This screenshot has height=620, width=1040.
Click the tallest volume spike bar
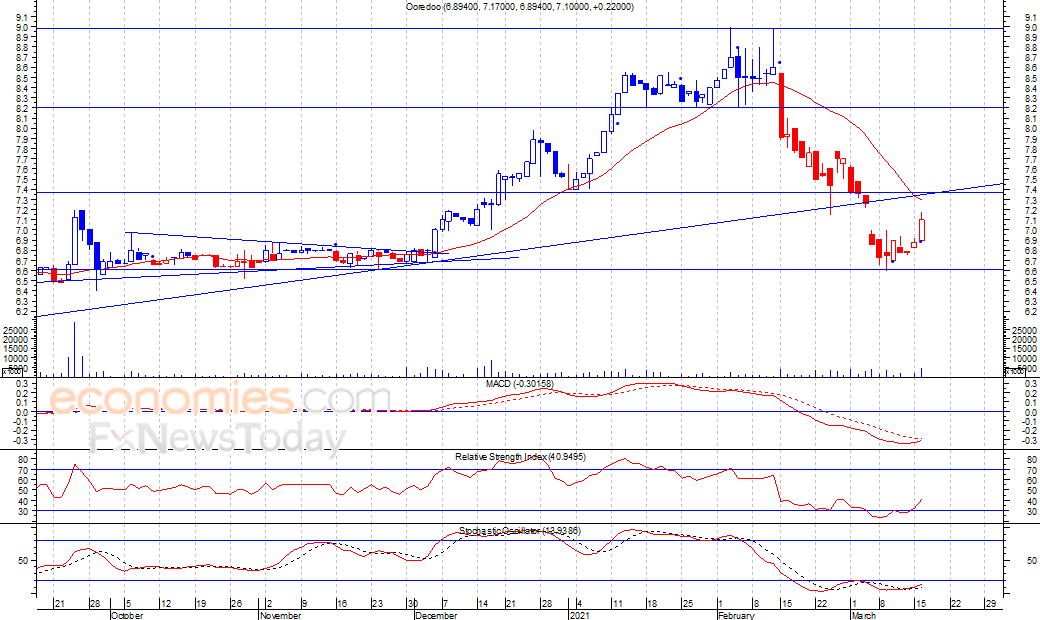[74, 349]
